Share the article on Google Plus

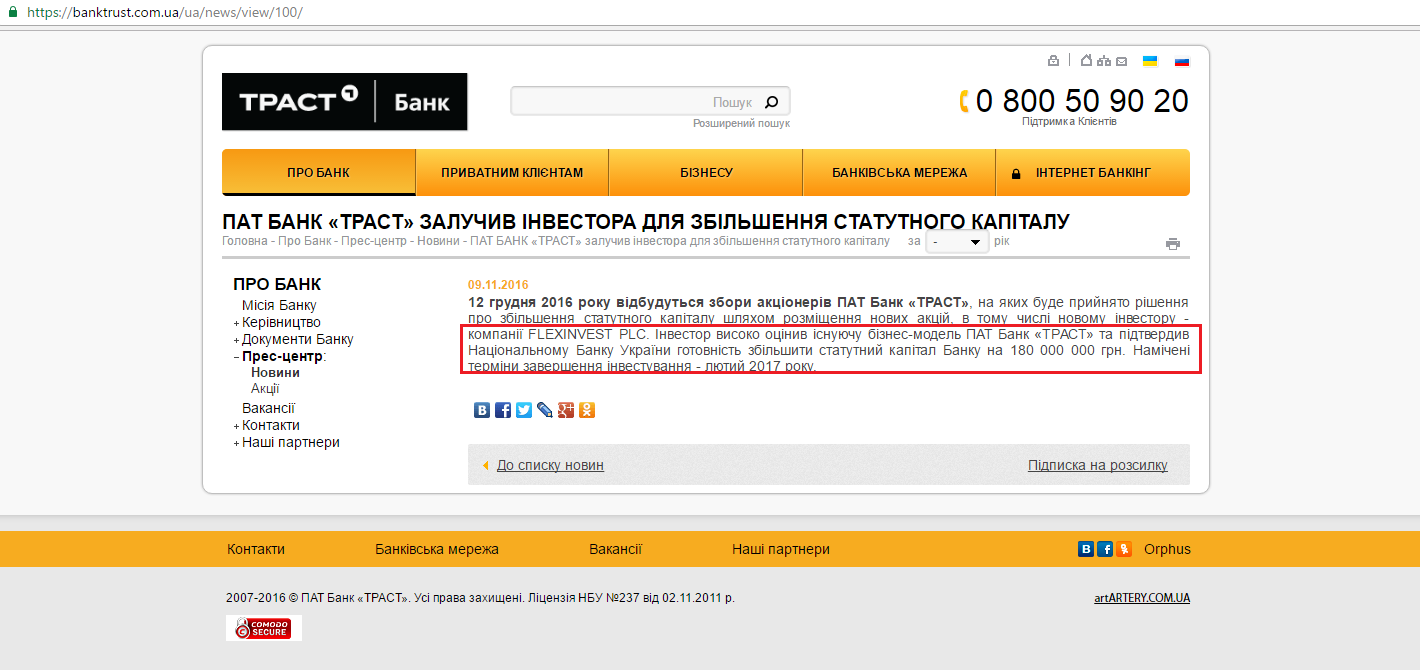(566, 410)
